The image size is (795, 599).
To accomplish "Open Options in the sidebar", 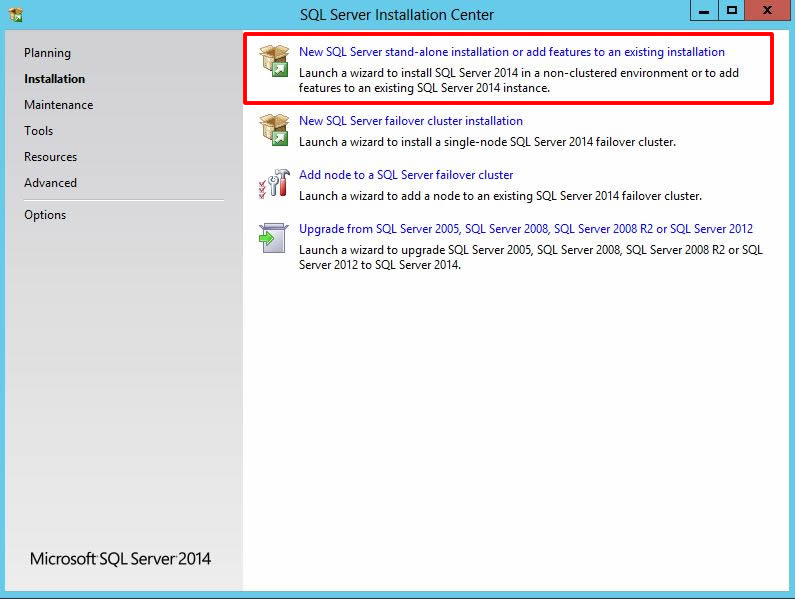I will [x=45, y=215].
